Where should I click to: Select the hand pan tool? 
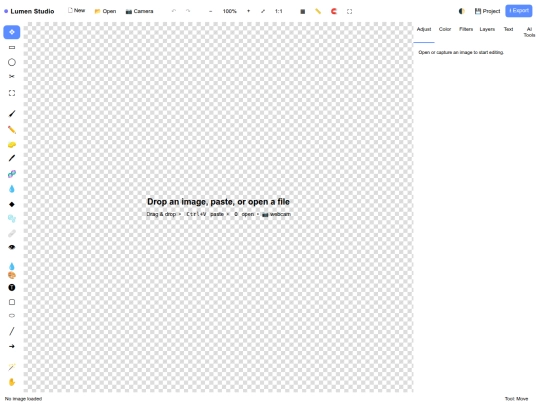[x=12, y=382]
